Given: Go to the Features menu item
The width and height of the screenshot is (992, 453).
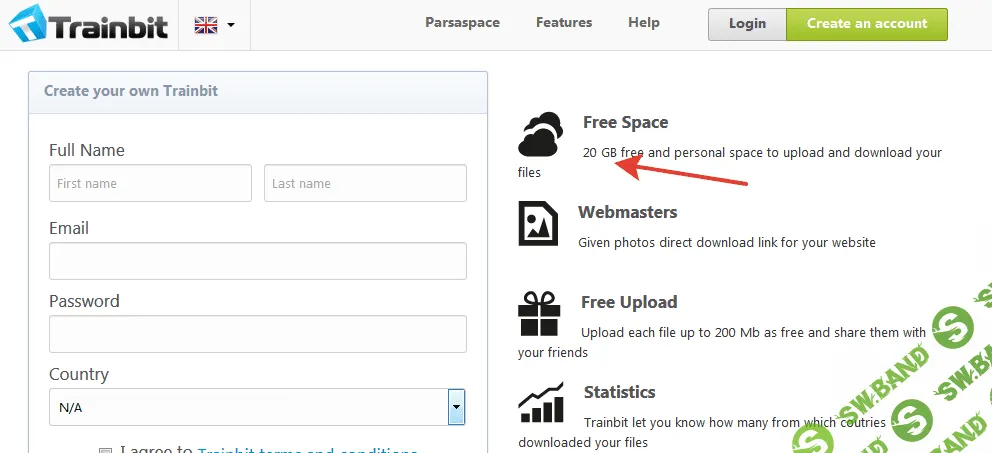Looking at the screenshot, I should (x=564, y=23).
